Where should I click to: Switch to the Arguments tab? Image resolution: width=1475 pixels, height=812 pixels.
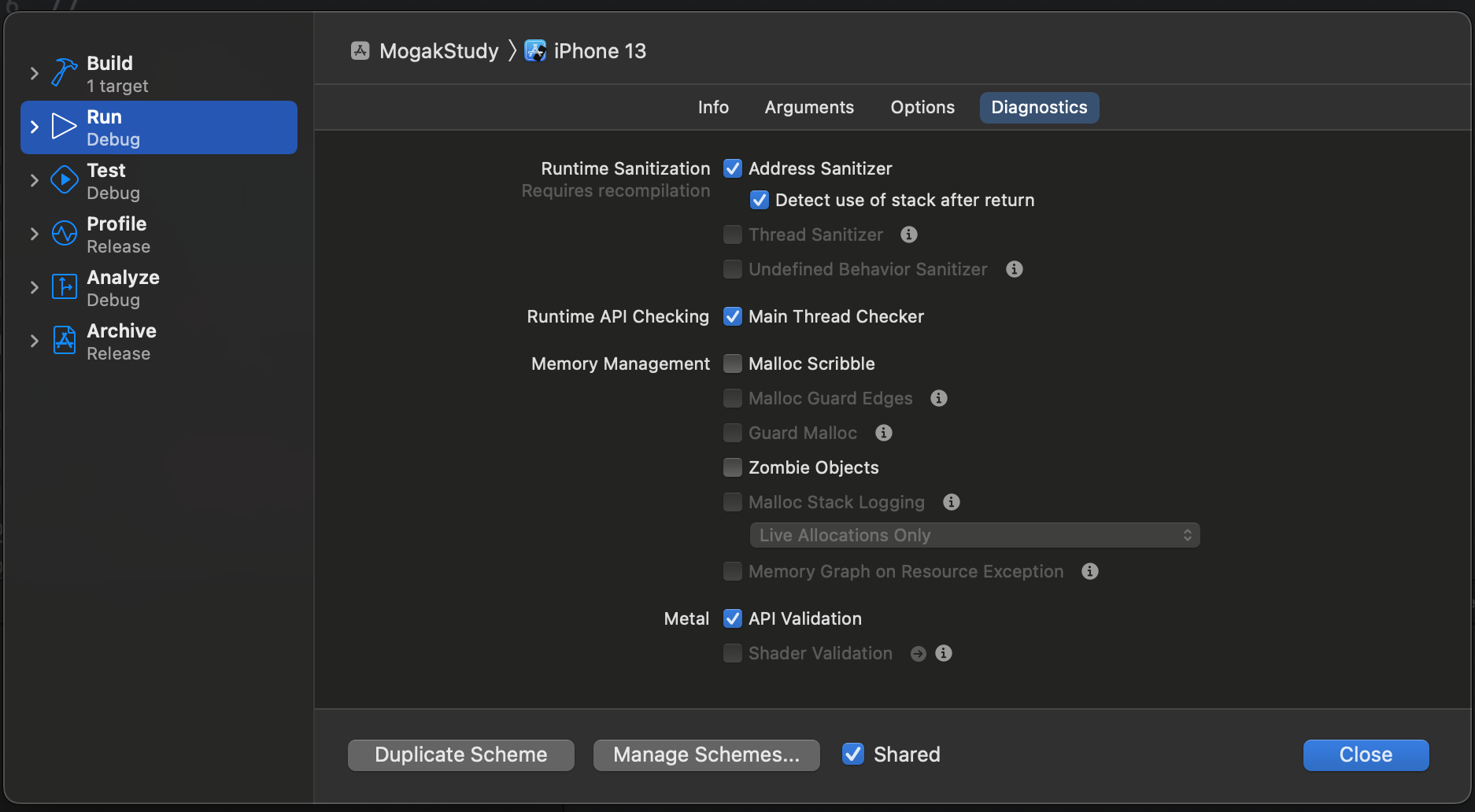pos(809,107)
